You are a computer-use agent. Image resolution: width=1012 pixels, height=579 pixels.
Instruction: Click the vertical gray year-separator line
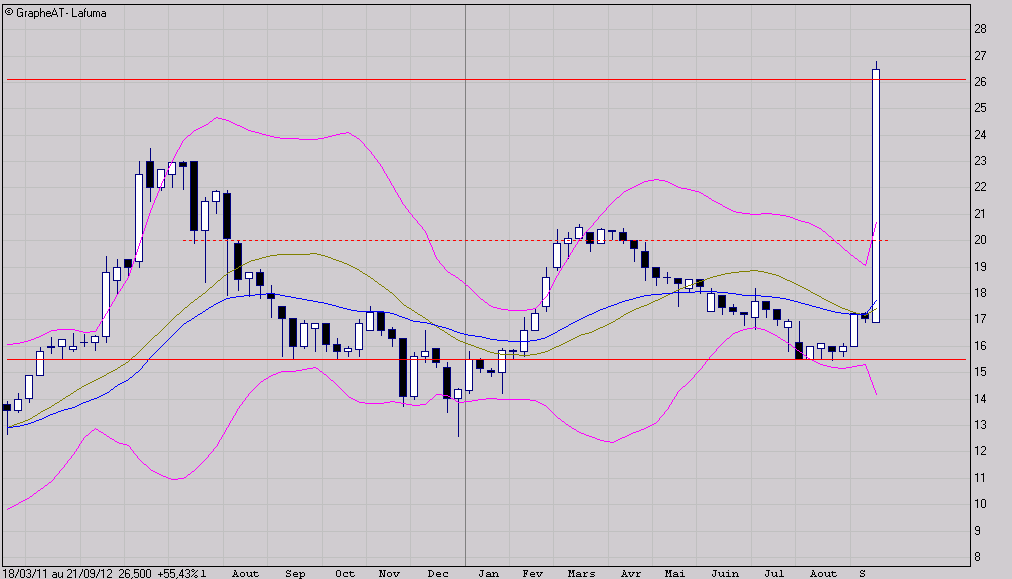465,285
